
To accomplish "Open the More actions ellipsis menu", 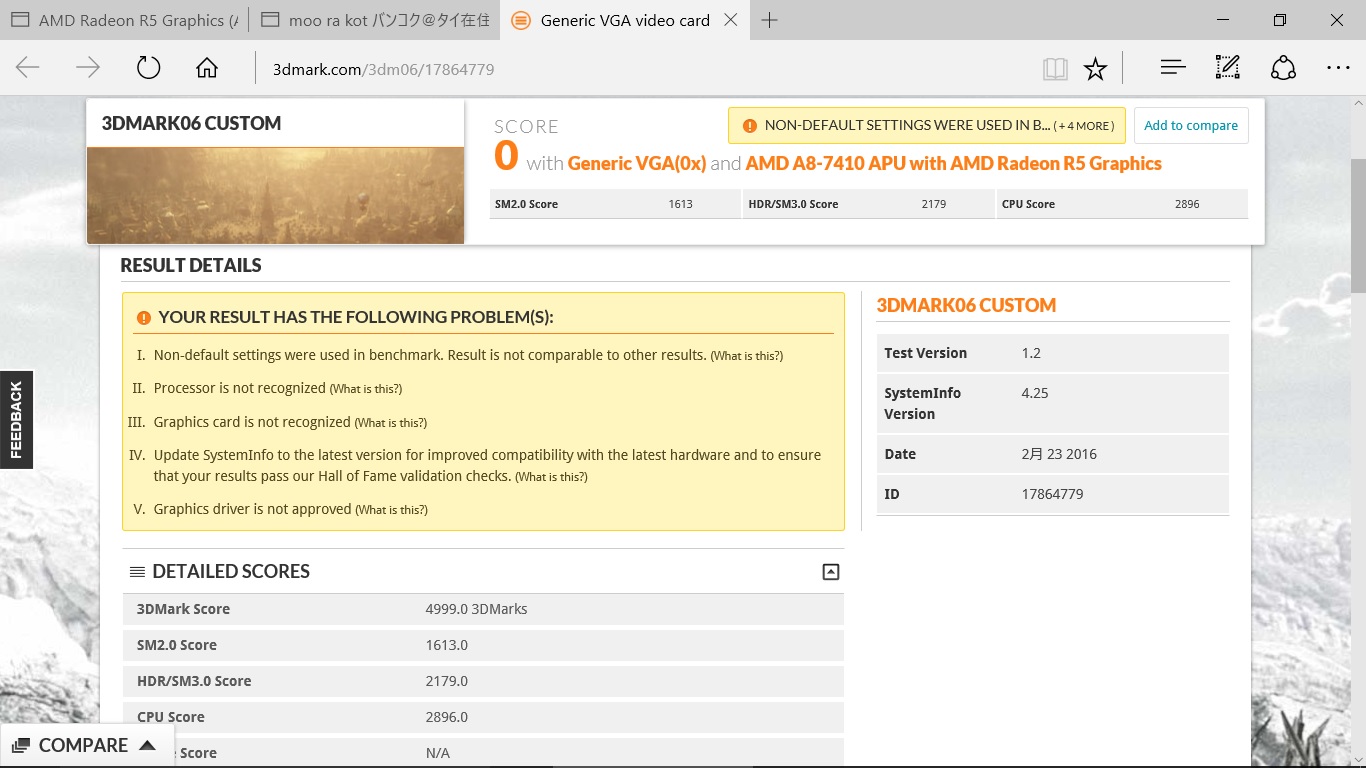I will point(1338,68).
